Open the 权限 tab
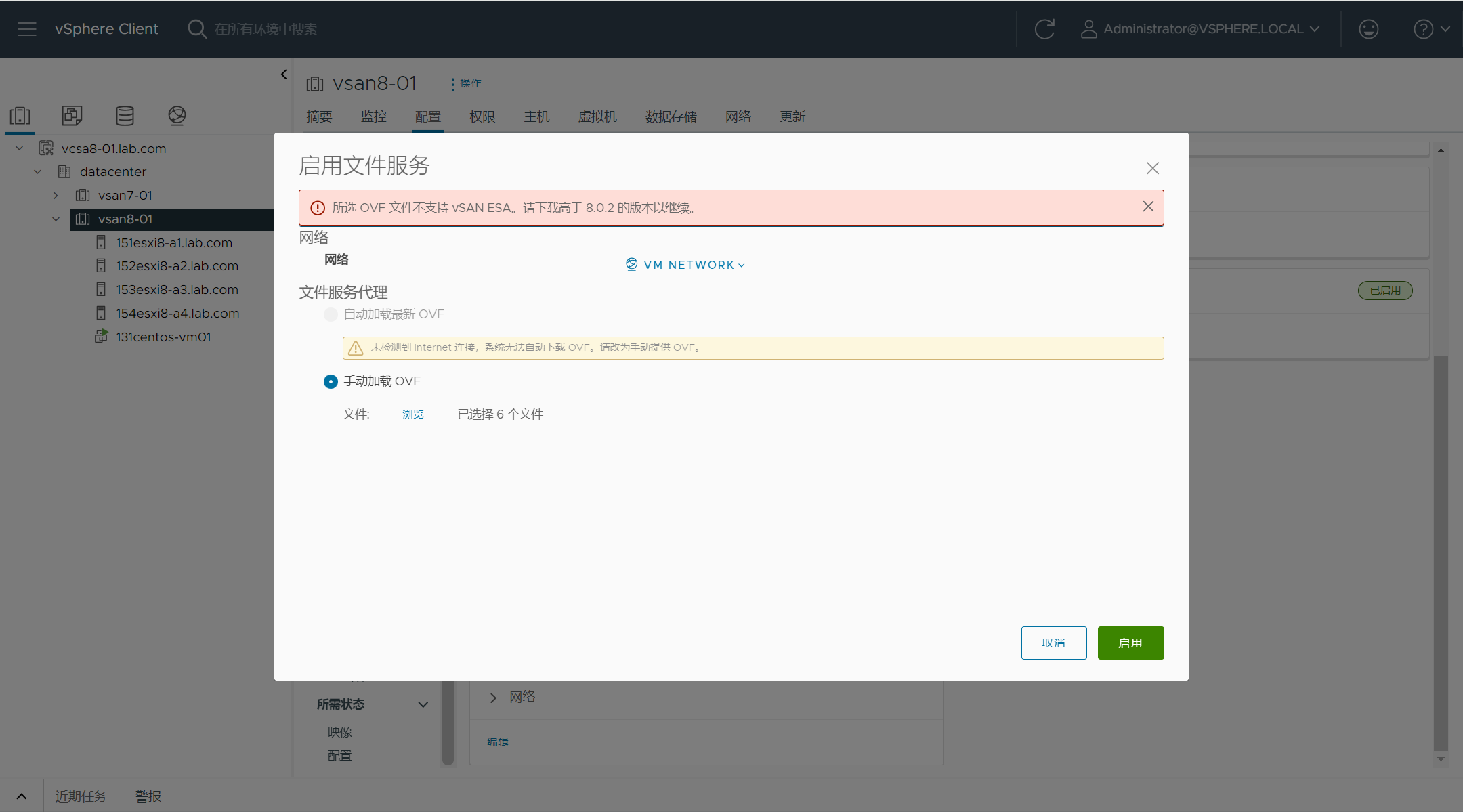The width and height of the screenshot is (1463, 812). click(x=482, y=116)
